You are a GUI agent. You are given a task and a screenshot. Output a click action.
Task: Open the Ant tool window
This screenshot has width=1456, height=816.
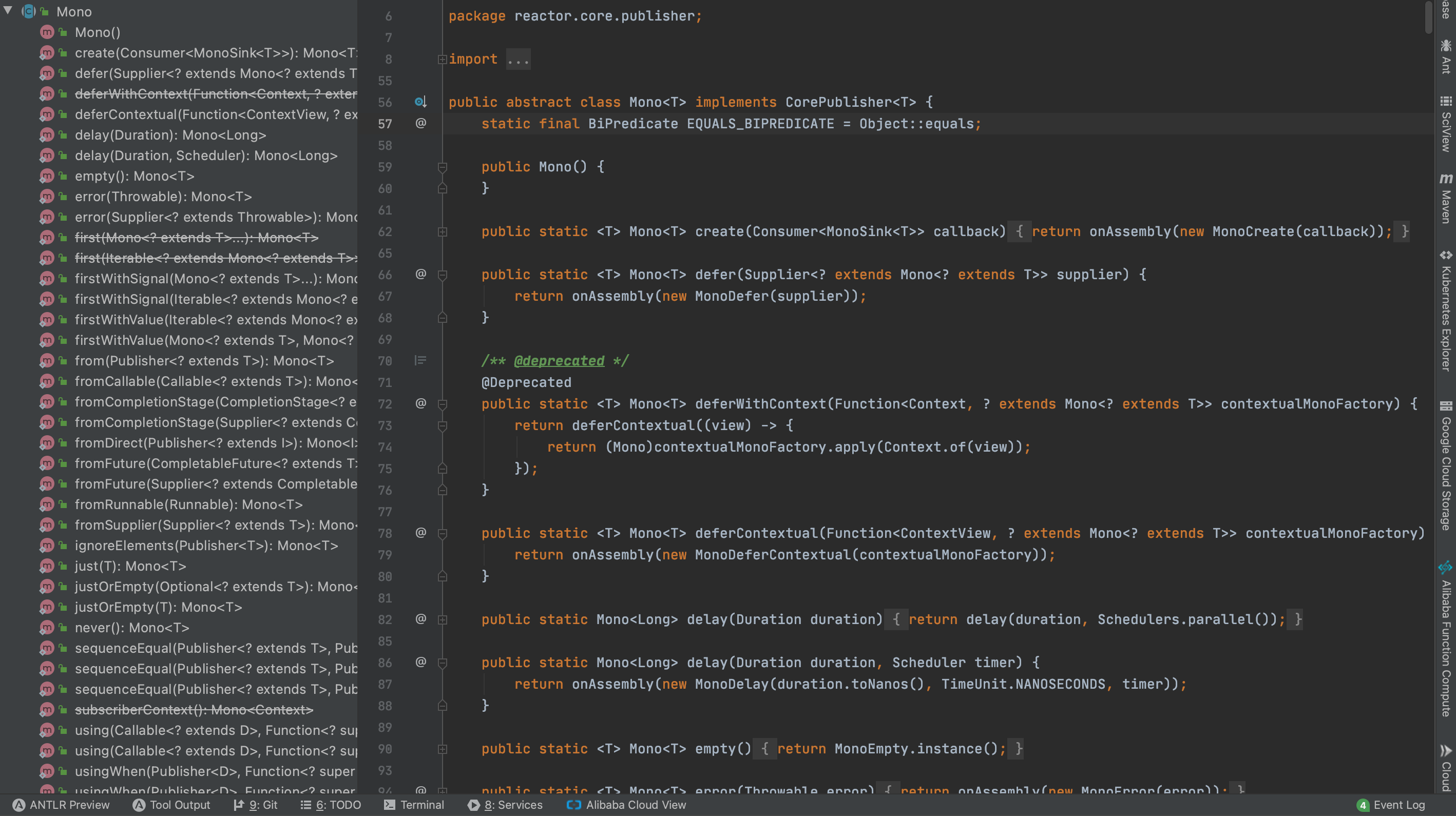[1446, 57]
